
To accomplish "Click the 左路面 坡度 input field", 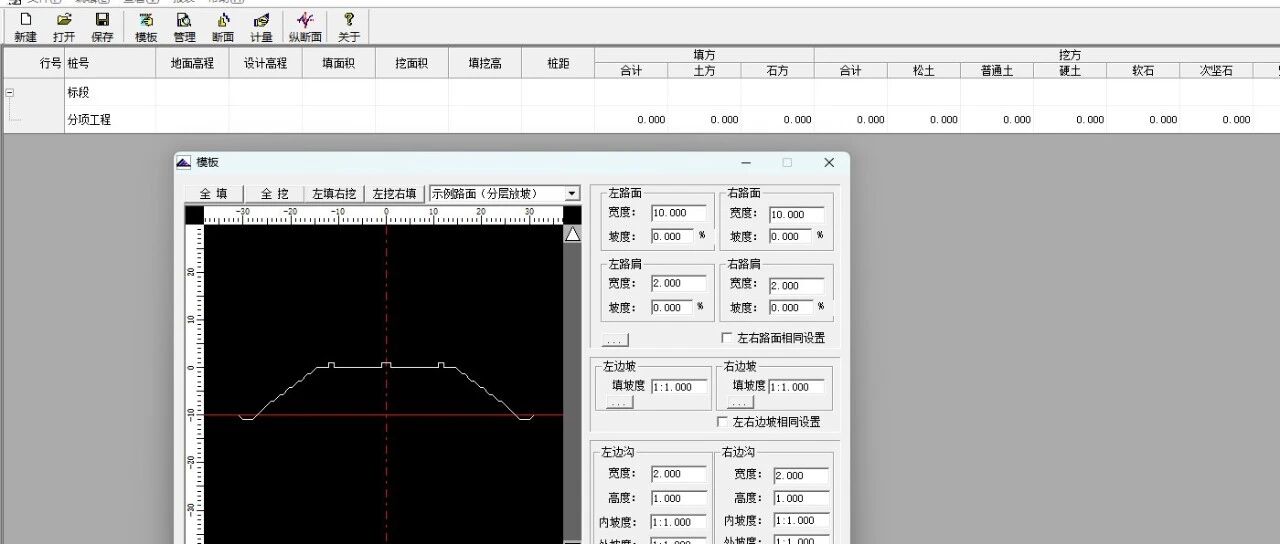I will pos(672,237).
